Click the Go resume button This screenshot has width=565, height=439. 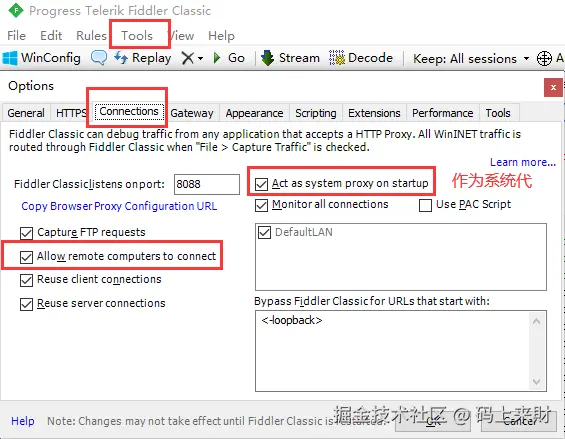tap(229, 58)
